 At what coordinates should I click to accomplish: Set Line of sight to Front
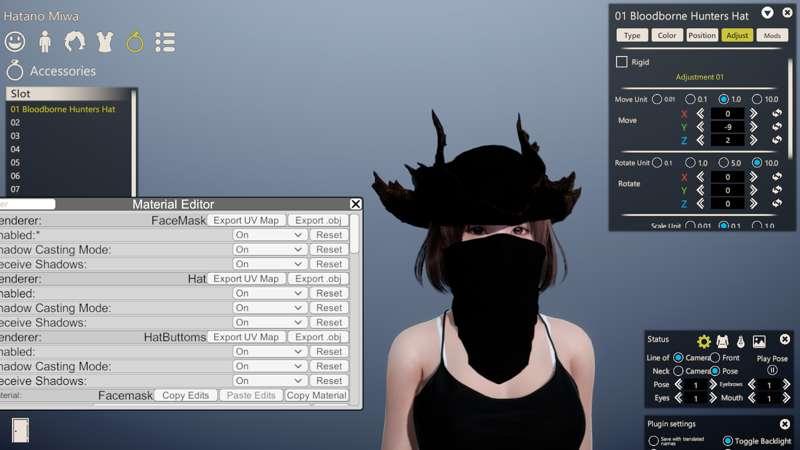coord(715,357)
